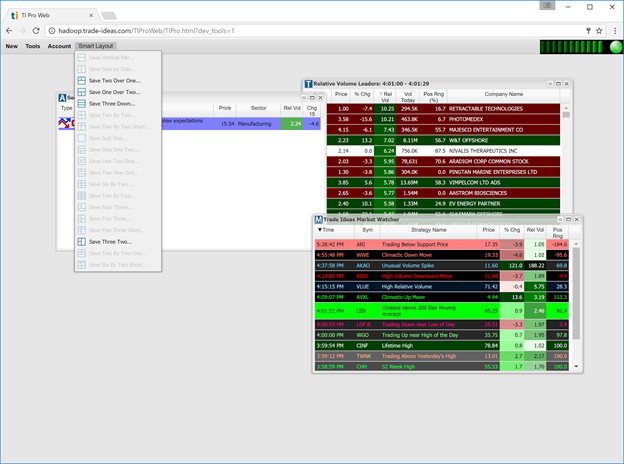The height and width of the screenshot is (464, 624).
Task: Choose Save One Two One menu entry
Action: (118, 162)
